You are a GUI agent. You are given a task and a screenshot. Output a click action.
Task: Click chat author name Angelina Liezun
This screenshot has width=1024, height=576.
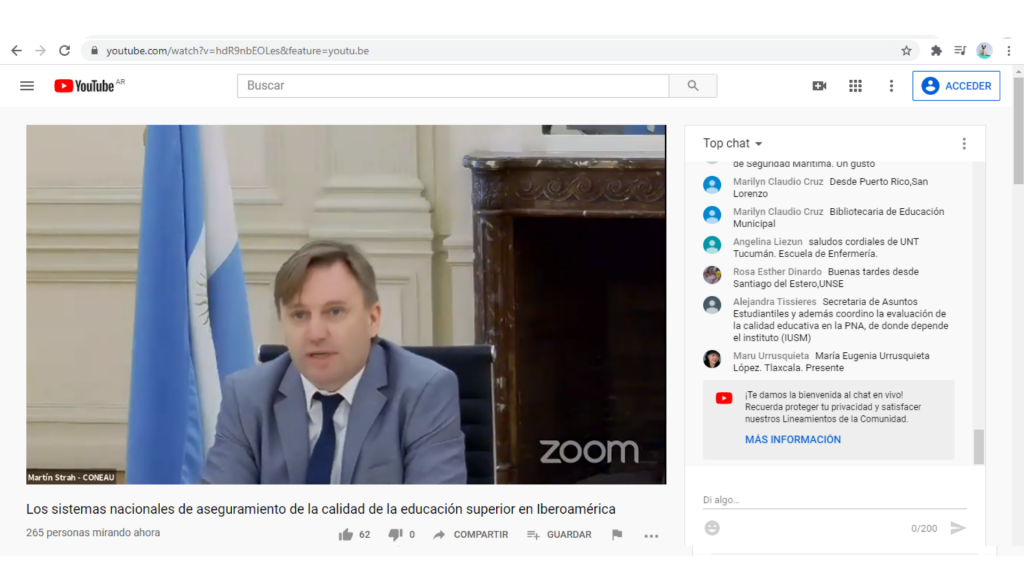(x=767, y=242)
